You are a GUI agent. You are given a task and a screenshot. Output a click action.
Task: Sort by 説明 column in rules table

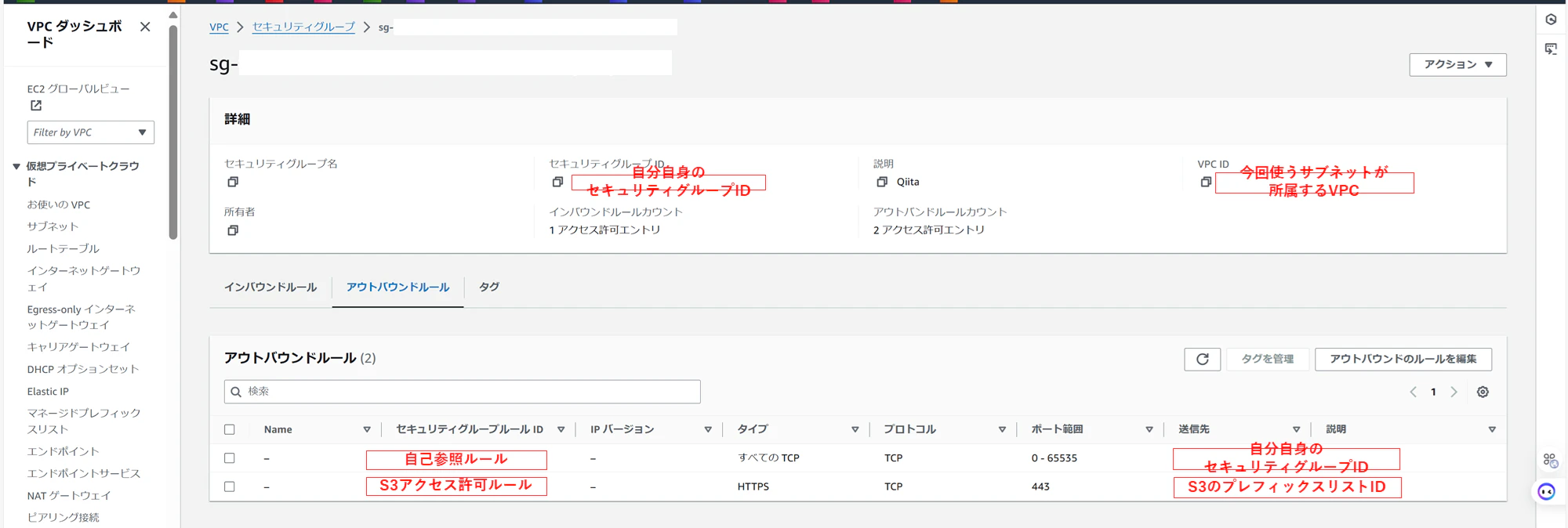1492,429
